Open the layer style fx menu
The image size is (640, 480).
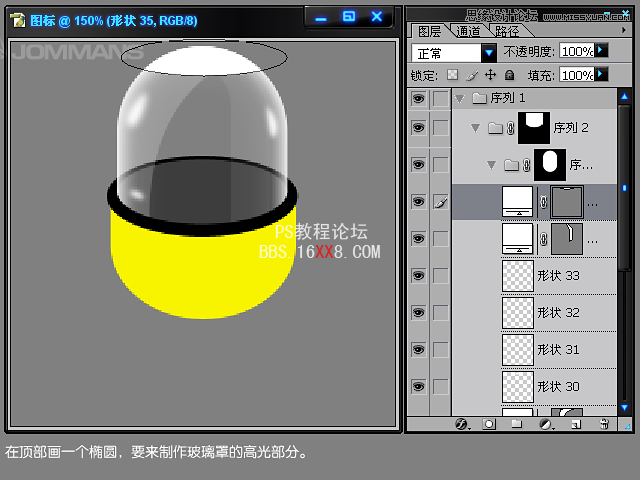point(462,424)
